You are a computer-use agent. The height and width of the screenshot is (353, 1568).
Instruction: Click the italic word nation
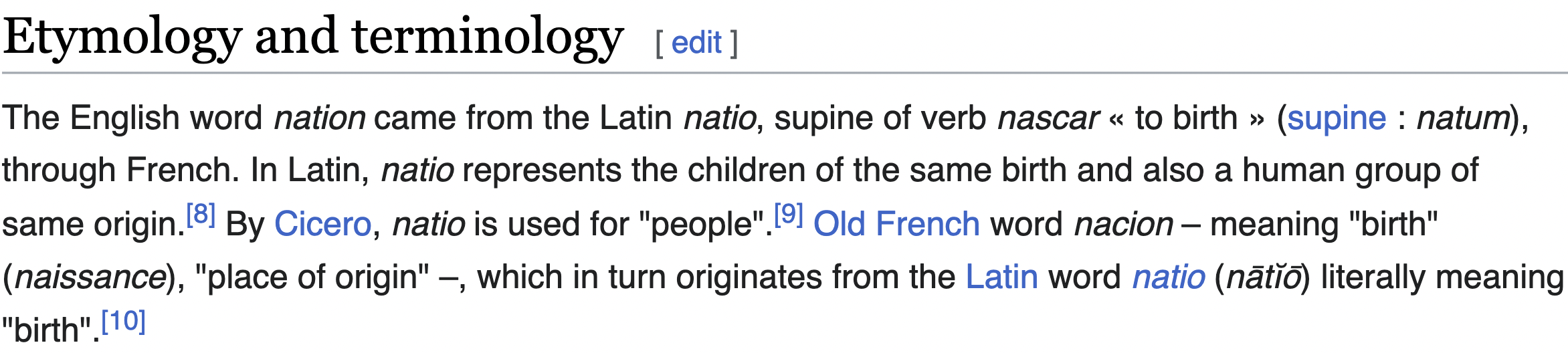point(320,118)
